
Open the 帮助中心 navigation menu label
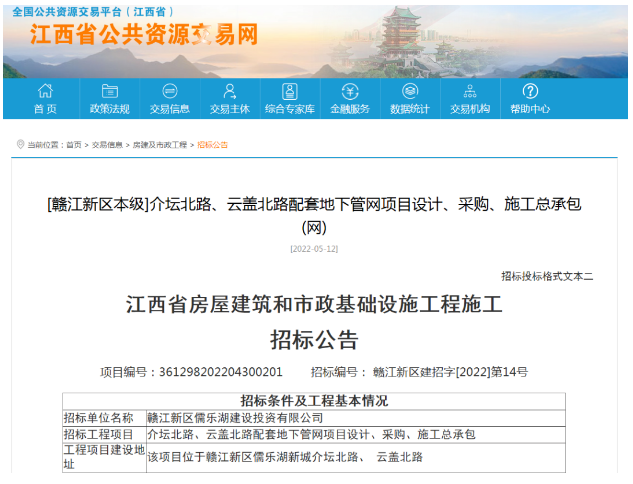(x=530, y=109)
